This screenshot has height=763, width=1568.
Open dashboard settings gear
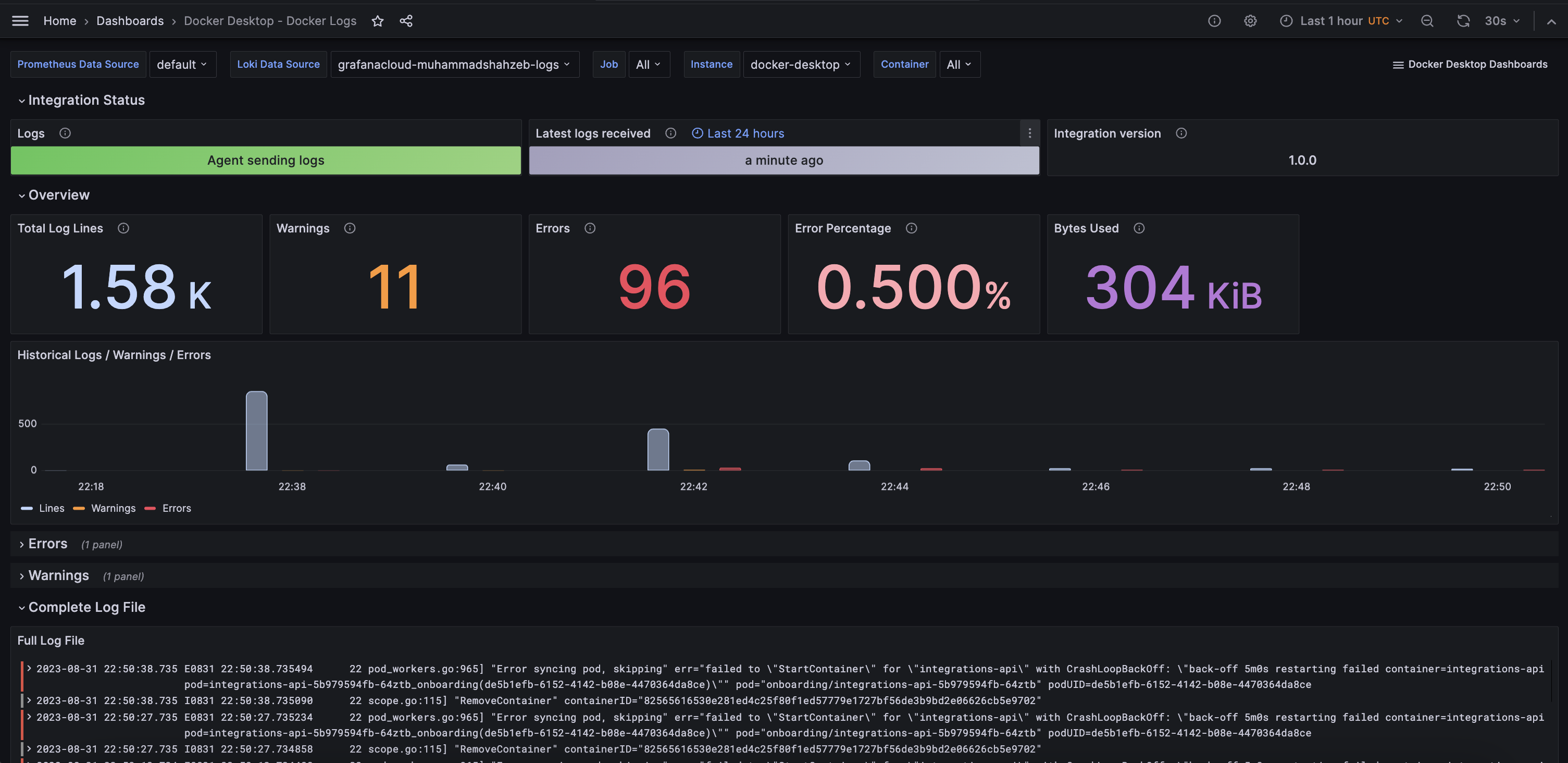1250,21
